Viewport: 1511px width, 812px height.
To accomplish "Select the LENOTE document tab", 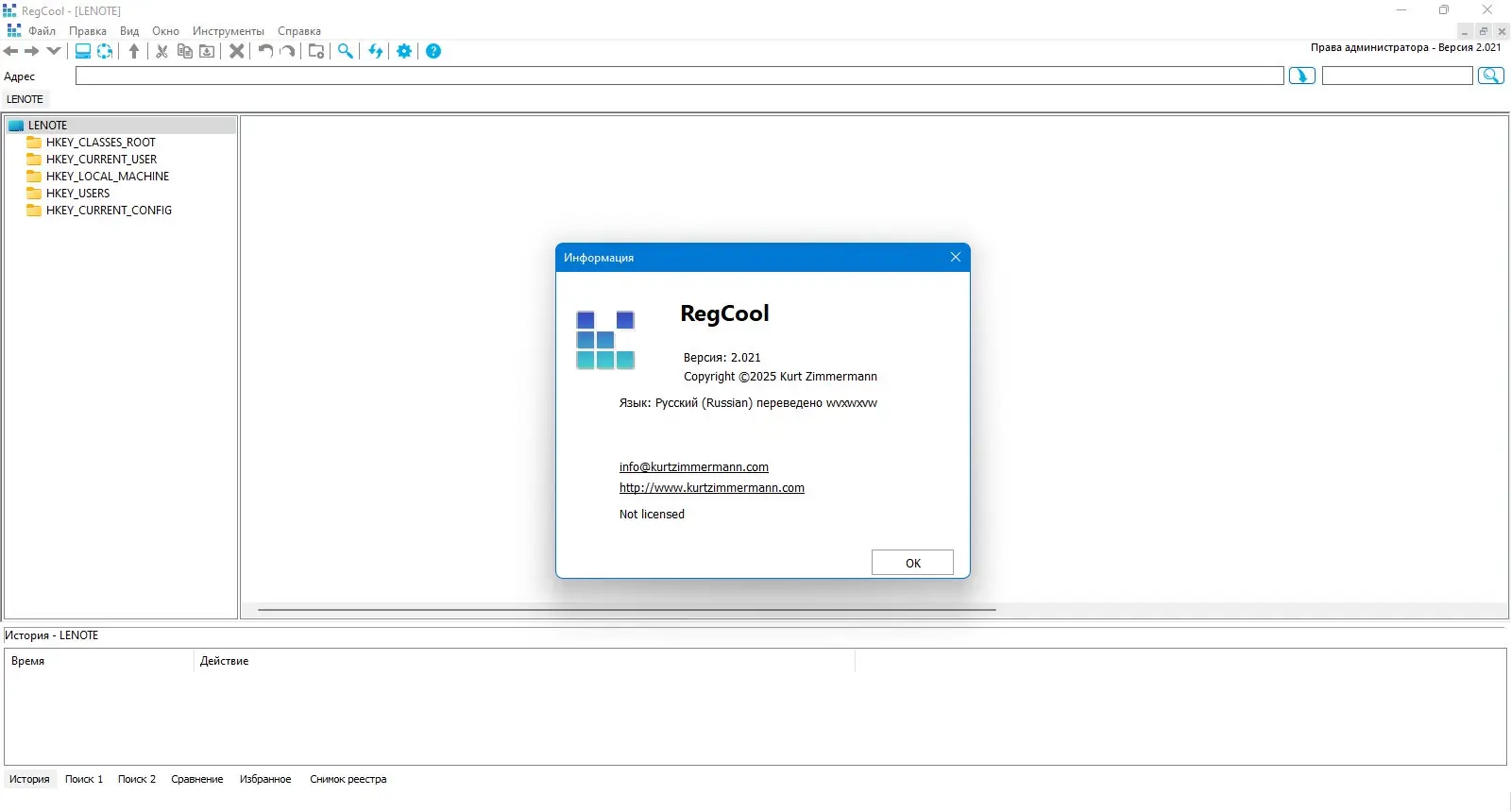I will (x=25, y=99).
